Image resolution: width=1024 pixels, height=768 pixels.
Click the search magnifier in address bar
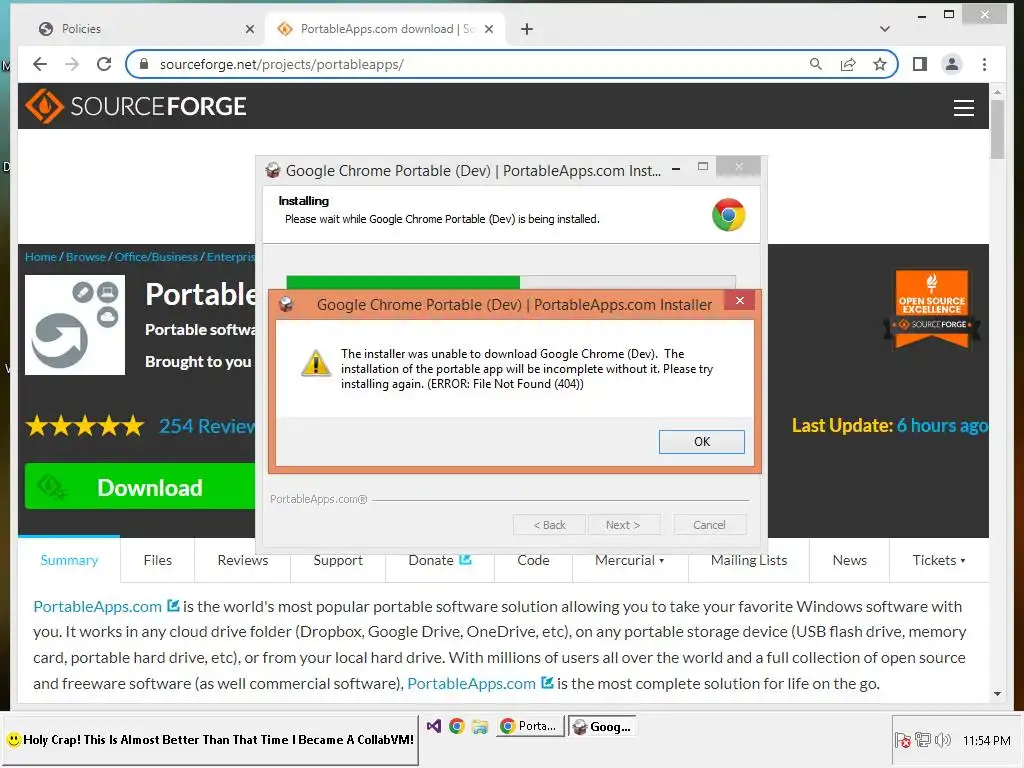(x=816, y=64)
